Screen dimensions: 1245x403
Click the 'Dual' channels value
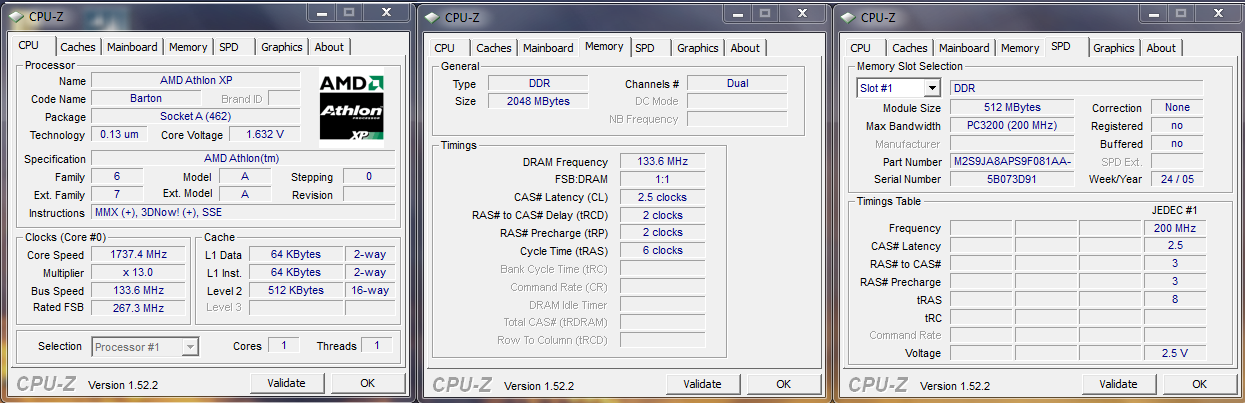737,83
